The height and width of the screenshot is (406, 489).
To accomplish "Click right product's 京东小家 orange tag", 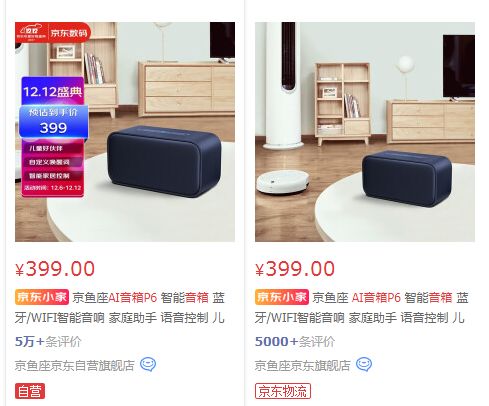I will point(282,297).
